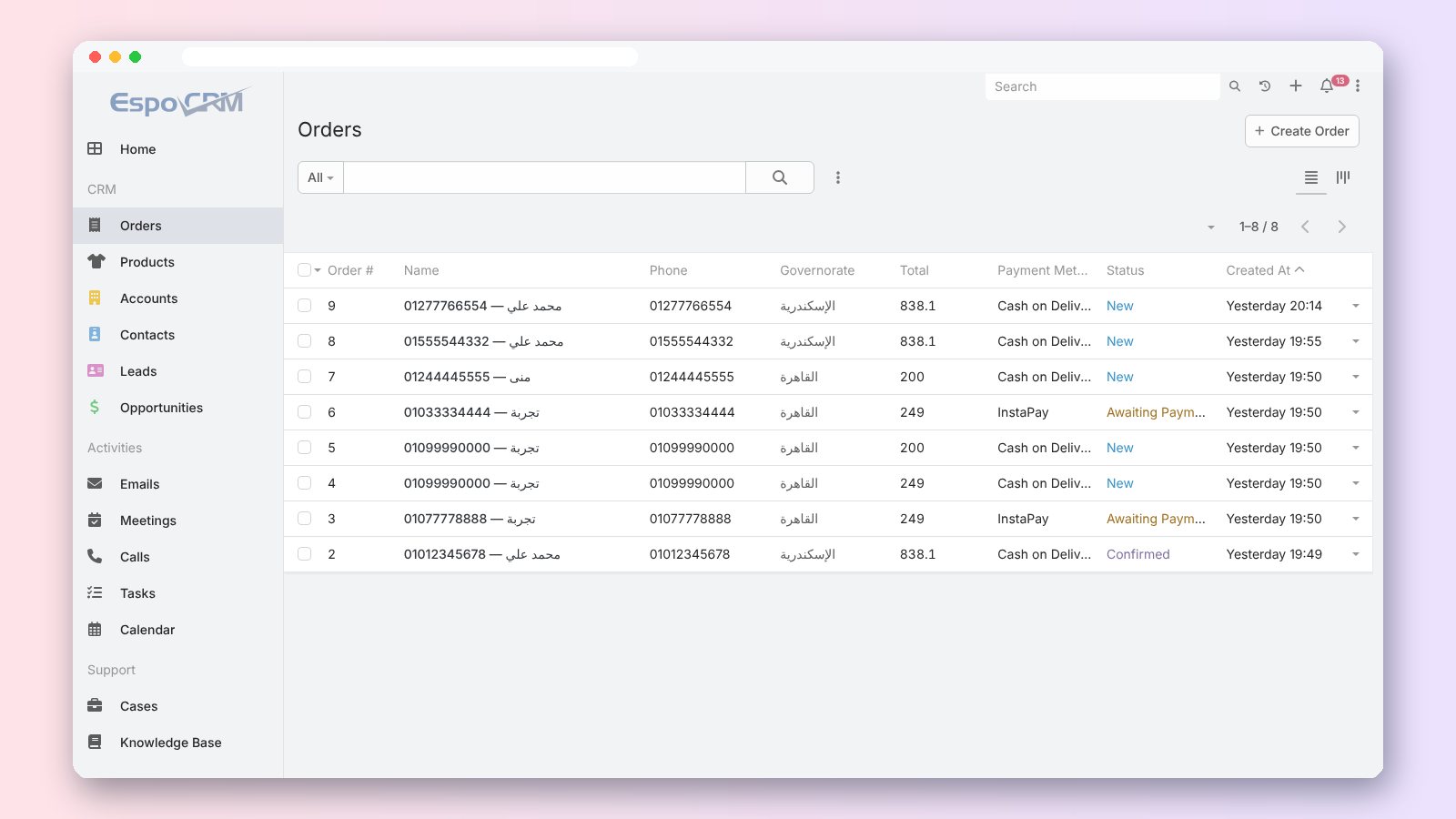The width and height of the screenshot is (1456, 819).
Task: Check the box for order 2
Action: [x=304, y=554]
